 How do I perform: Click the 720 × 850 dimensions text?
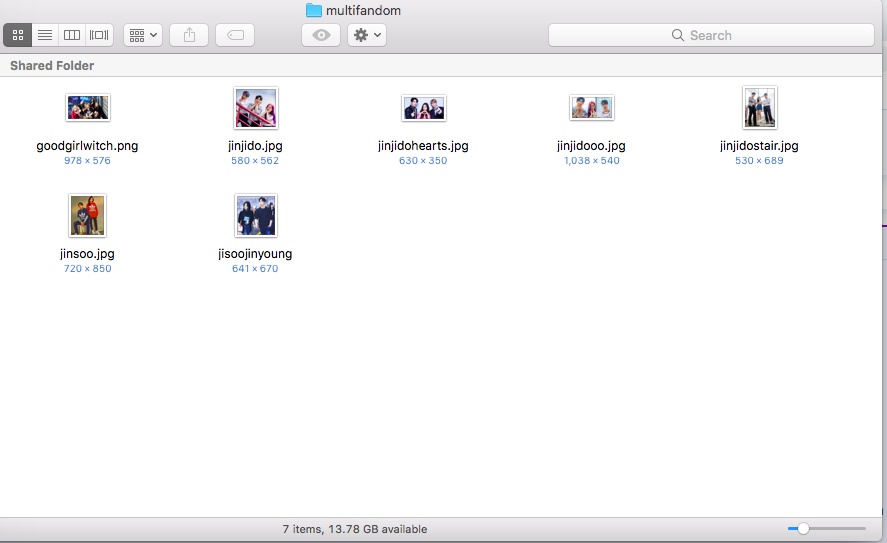click(x=88, y=269)
